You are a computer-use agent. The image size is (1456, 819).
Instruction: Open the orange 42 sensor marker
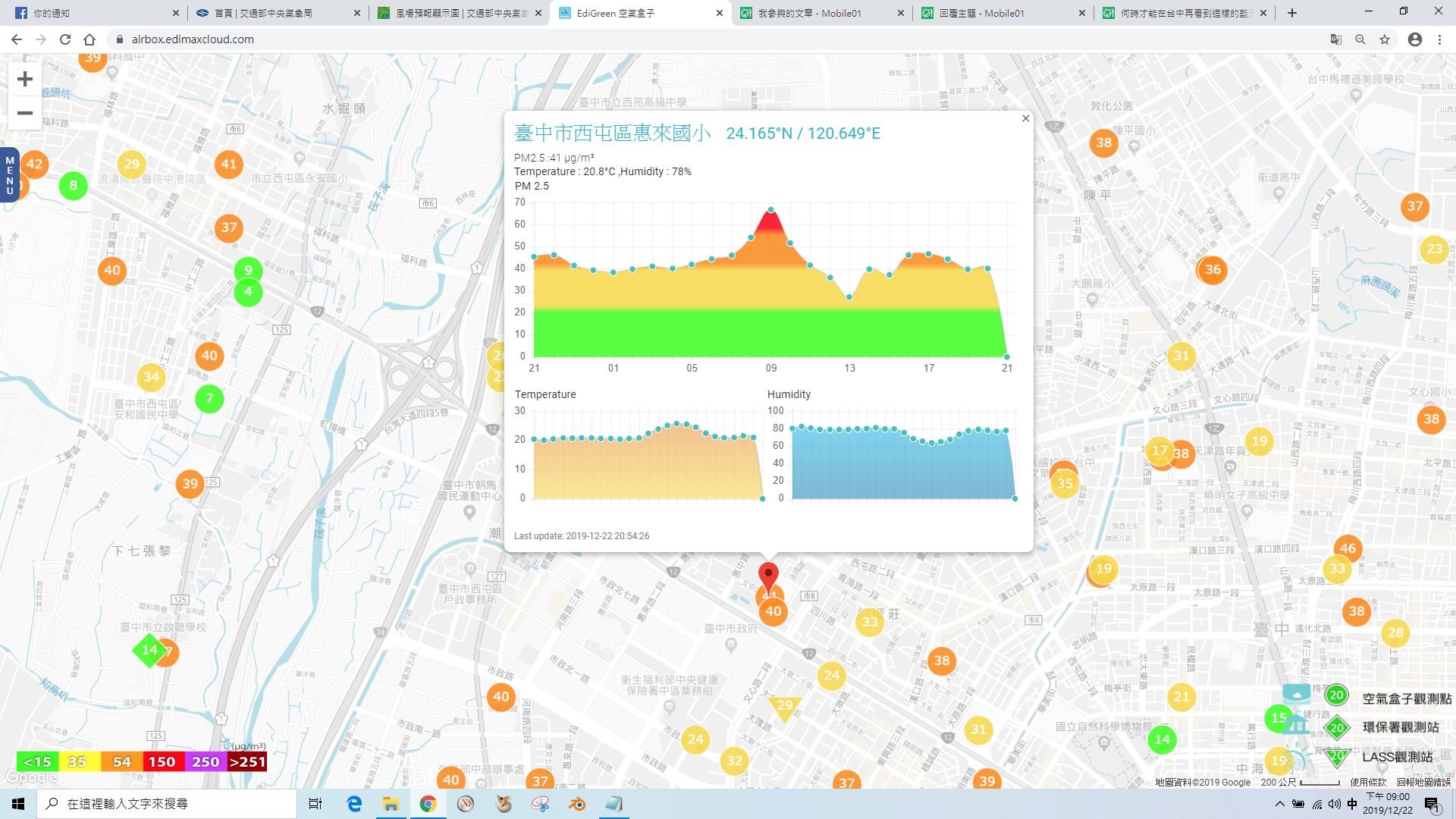34,164
